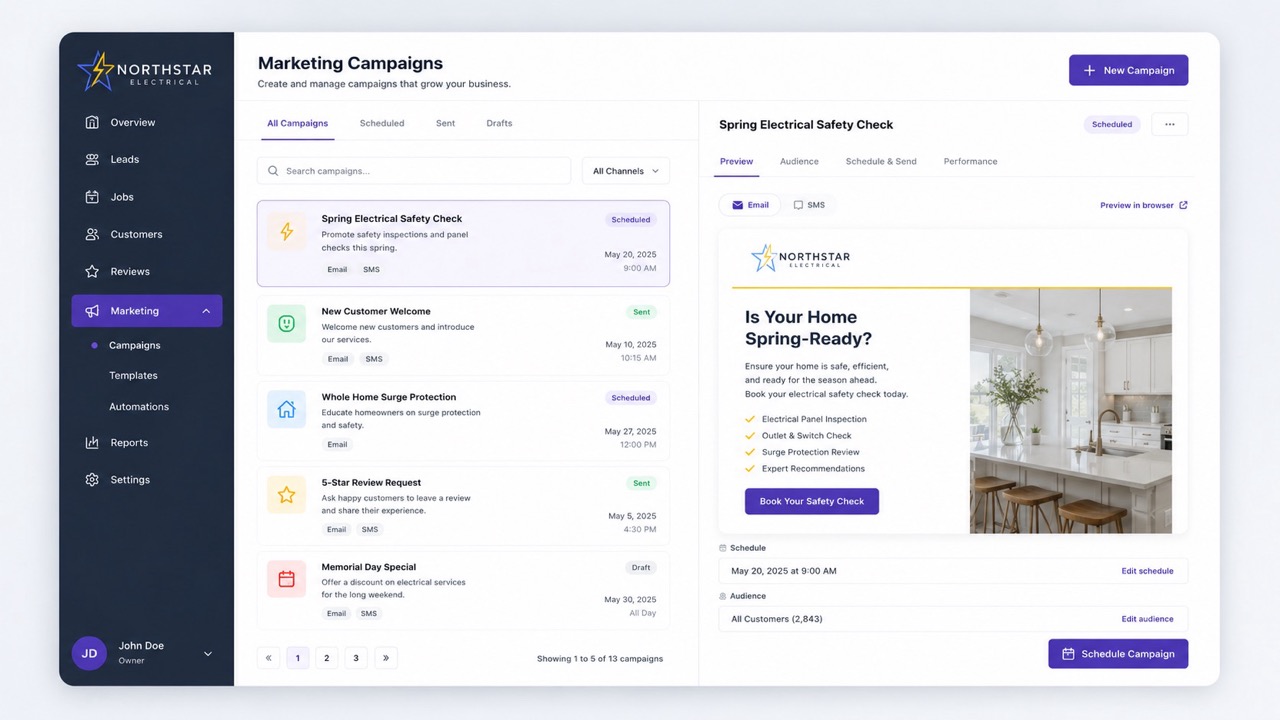The height and width of the screenshot is (720, 1280).
Task: Switch to the All Campaigns tab
Action: point(297,123)
